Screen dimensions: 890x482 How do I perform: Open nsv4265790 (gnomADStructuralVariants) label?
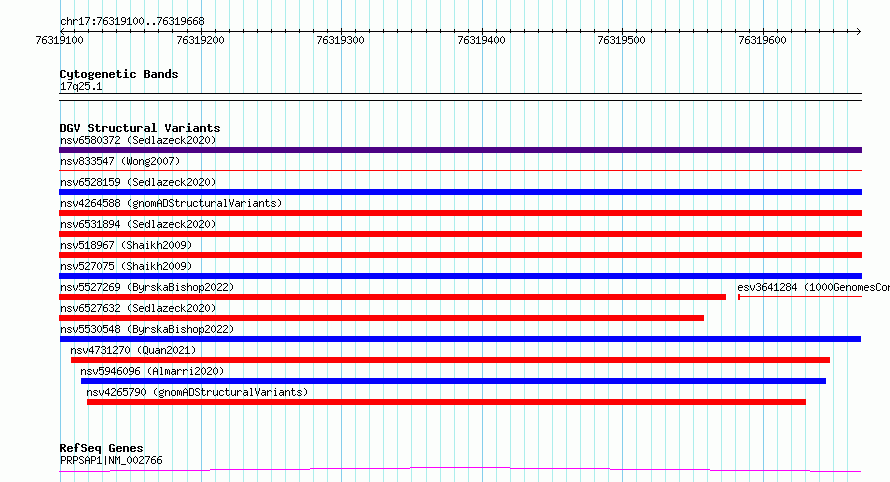[x=197, y=392]
